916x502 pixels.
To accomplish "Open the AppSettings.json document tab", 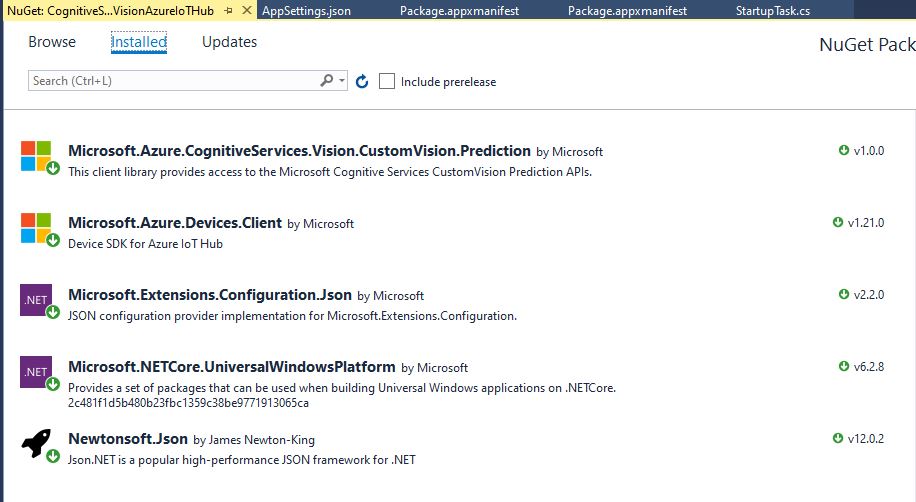I will (x=304, y=10).
